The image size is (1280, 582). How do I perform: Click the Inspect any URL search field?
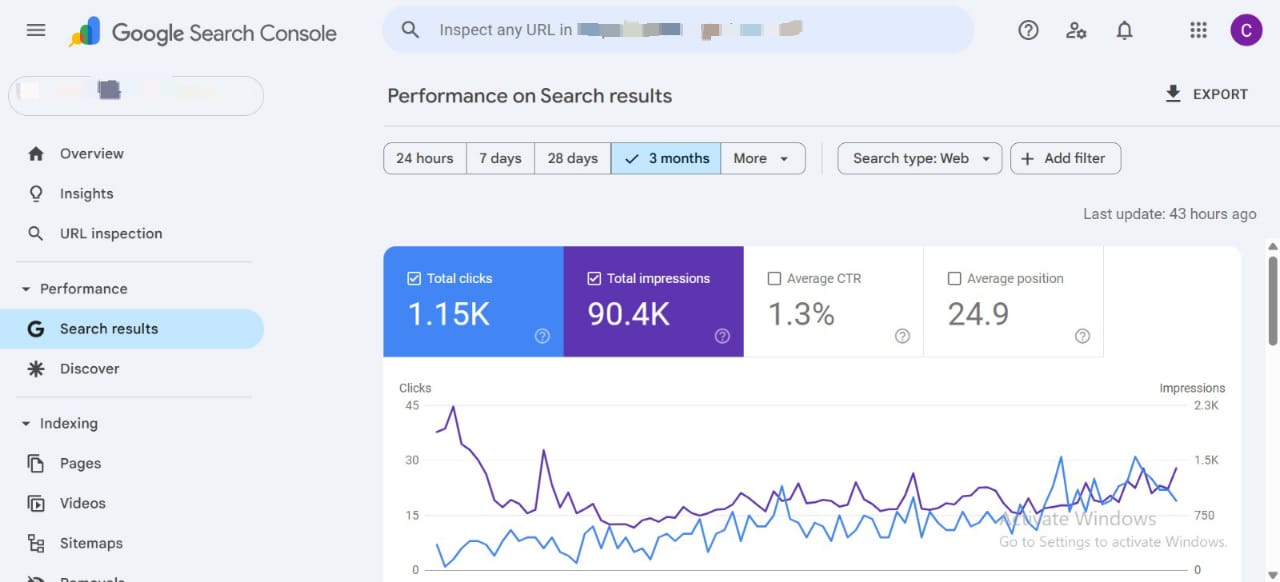pos(678,30)
